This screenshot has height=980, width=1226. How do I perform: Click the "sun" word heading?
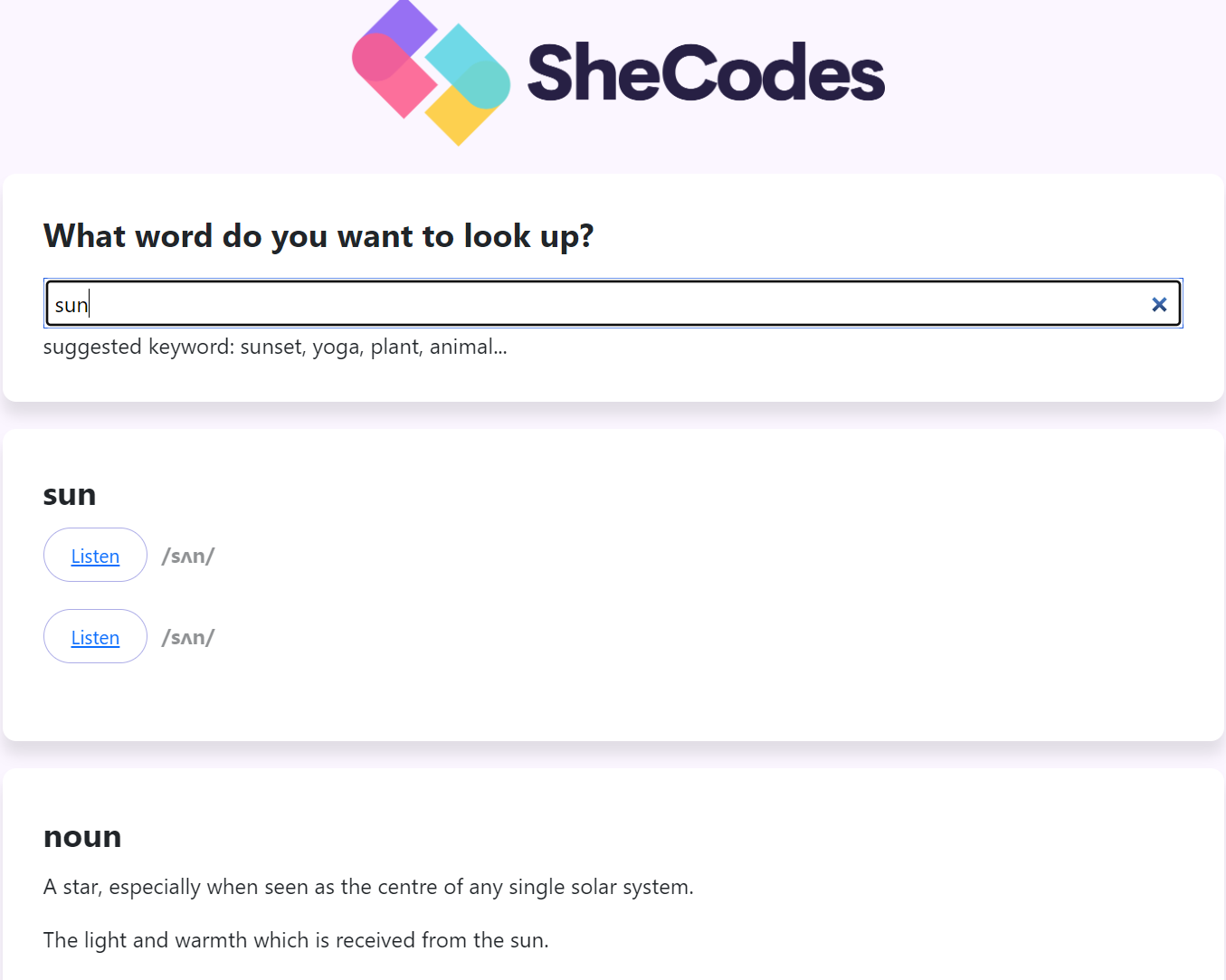pyautogui.click(x=70, y=495)
